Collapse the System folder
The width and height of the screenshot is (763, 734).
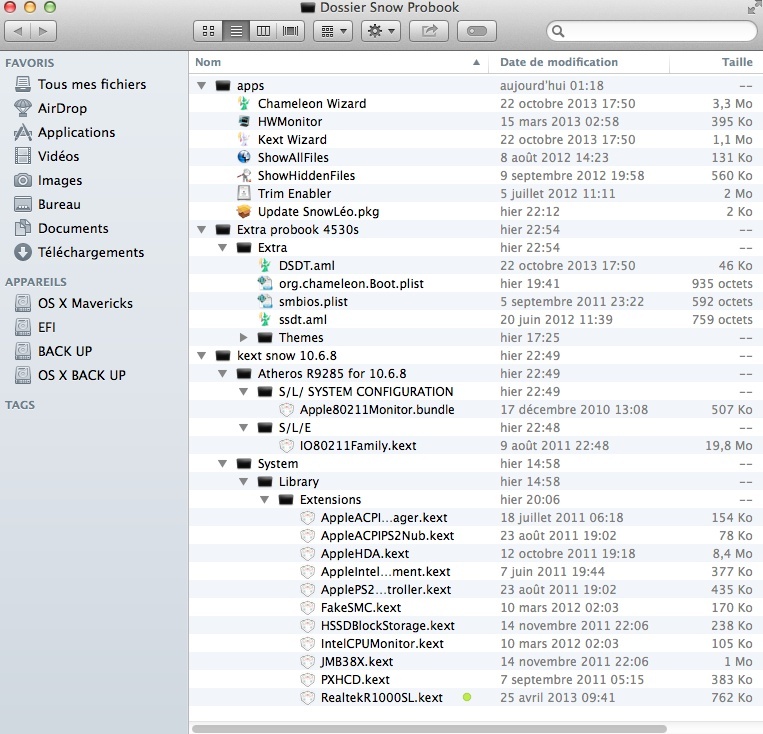tap(222, 464)
